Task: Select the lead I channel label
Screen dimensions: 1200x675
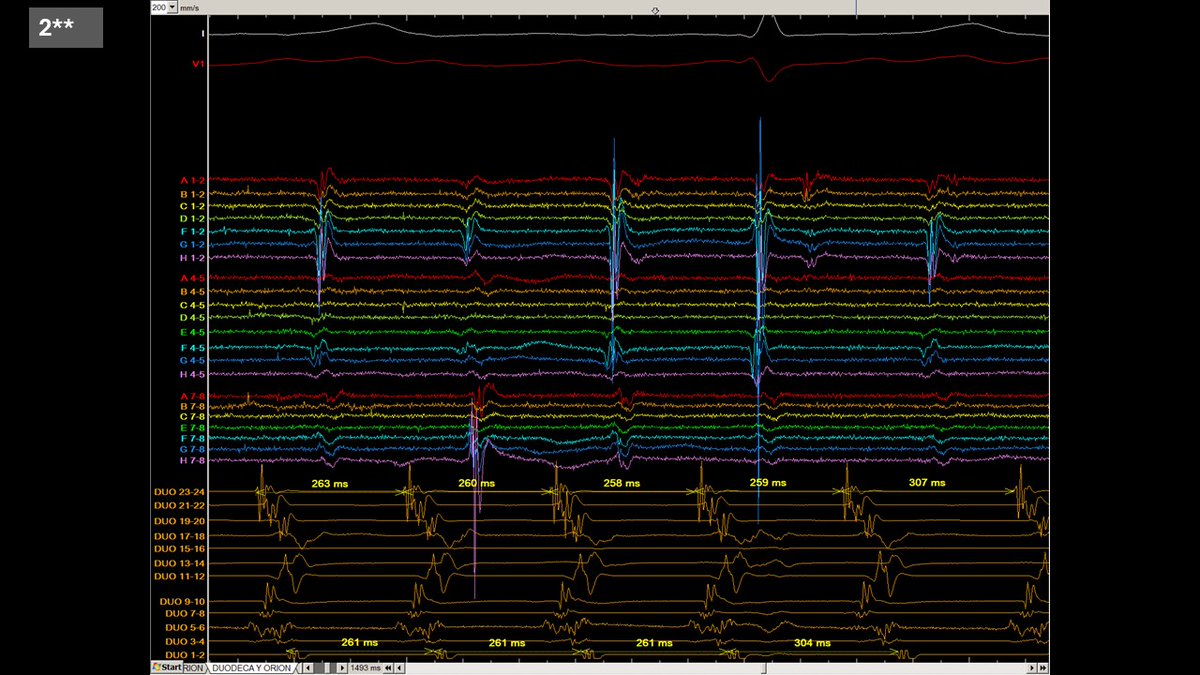Action: 203,33
